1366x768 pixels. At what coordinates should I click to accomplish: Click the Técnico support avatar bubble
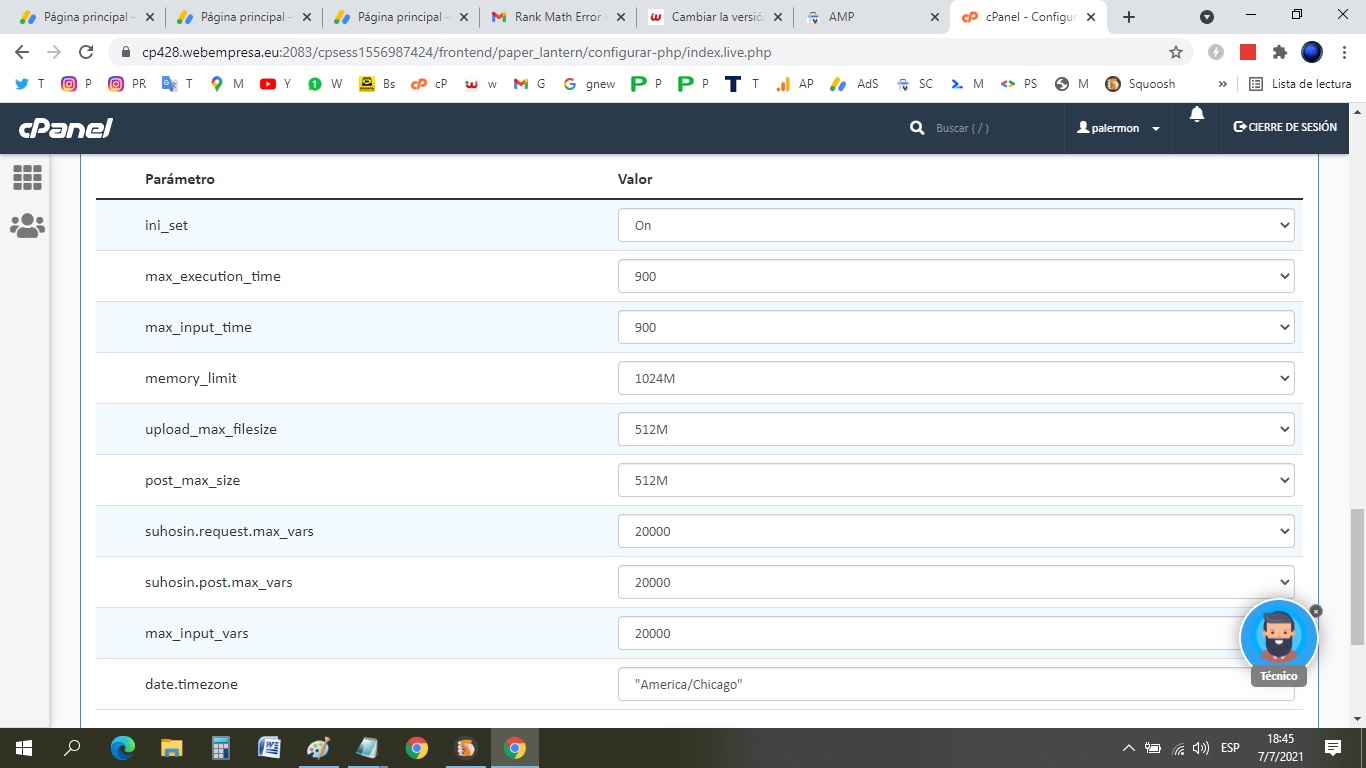[1279, 638]
